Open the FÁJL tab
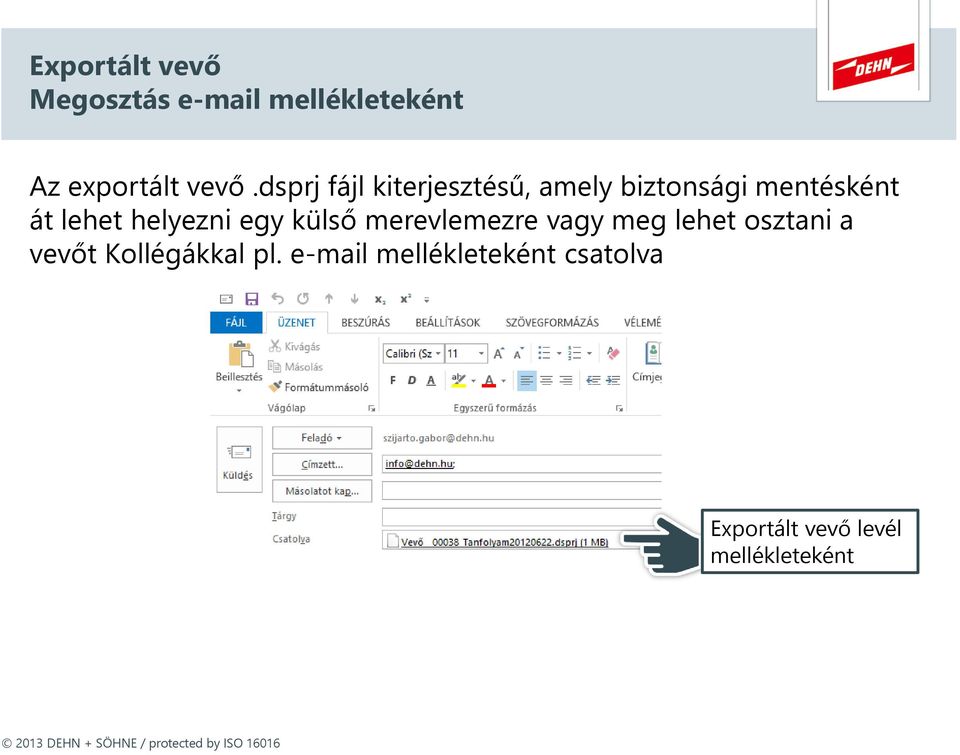Image resolution: width=960 pixels, height=755 pixels. [236, 323]
